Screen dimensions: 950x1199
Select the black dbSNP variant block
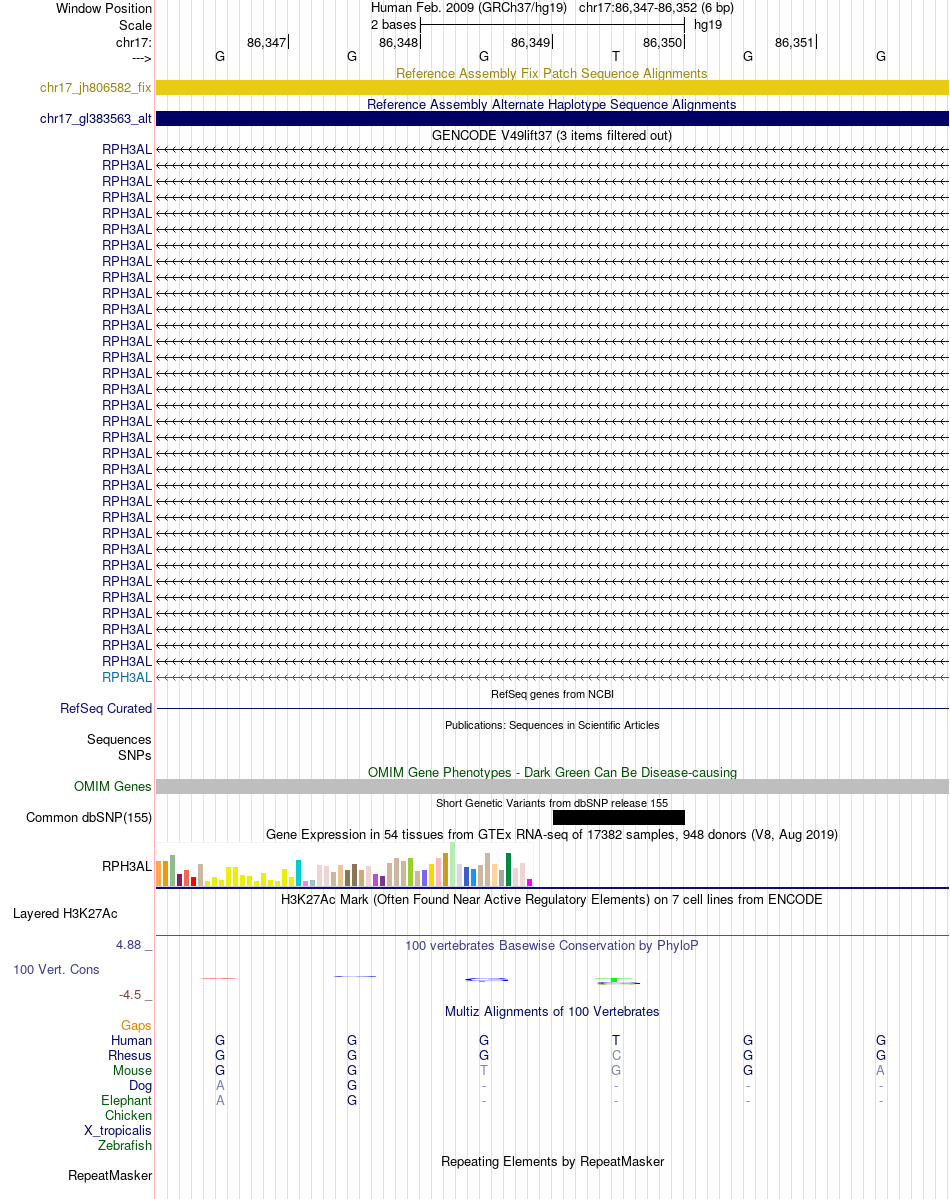click(x=618, y=817)
